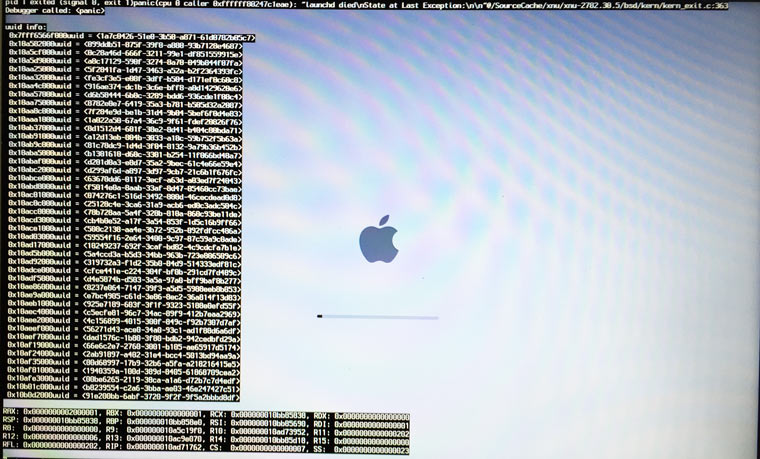
Task: Select uuid row beginning 0x10af19000uuid
Action: (124, 347)
